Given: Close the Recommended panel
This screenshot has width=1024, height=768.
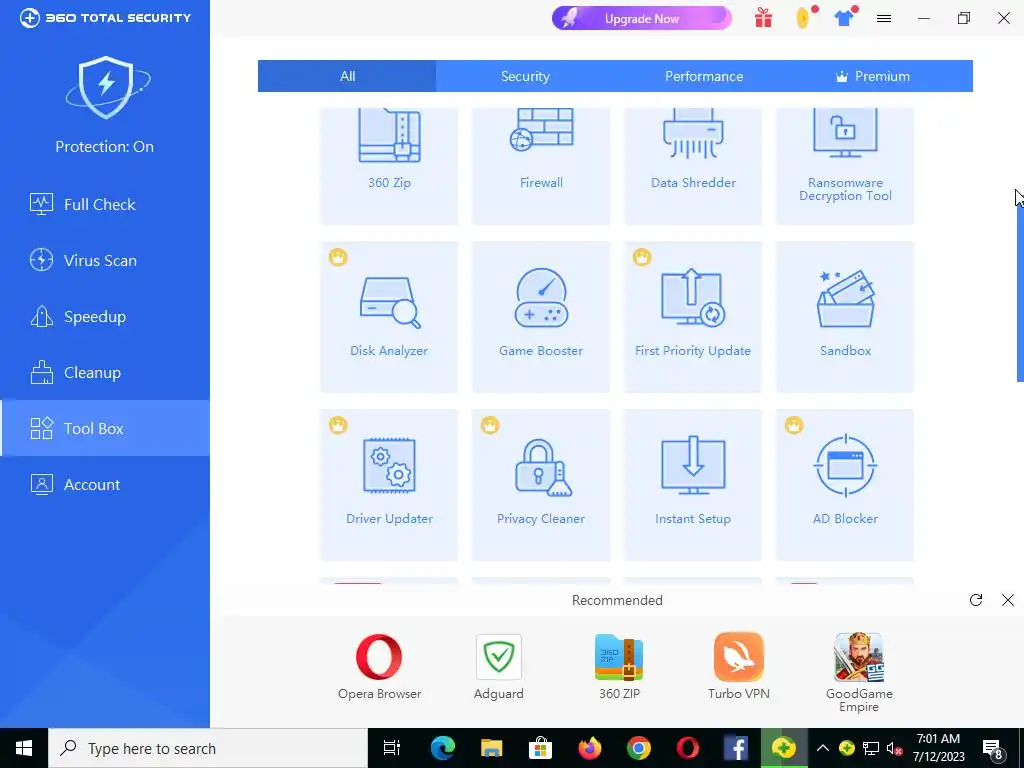Looking at the screenshot, I should [1008, 600].
